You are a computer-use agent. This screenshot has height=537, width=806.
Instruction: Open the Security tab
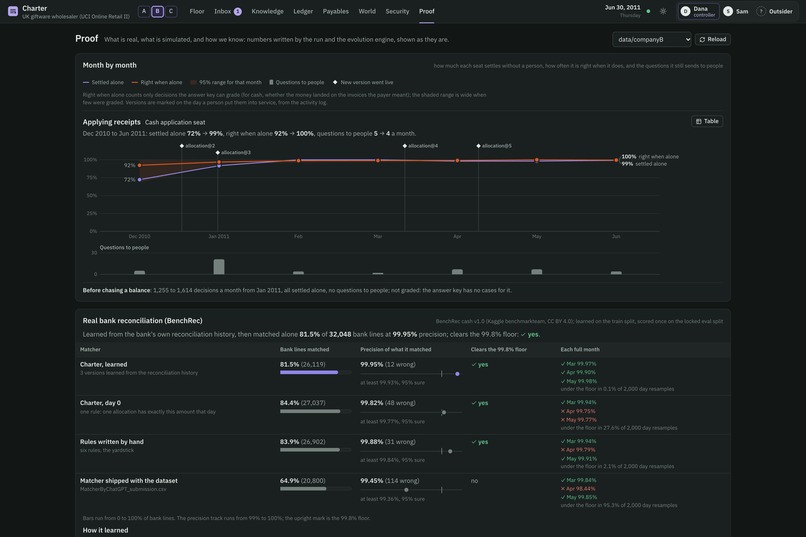pos(397,11)
